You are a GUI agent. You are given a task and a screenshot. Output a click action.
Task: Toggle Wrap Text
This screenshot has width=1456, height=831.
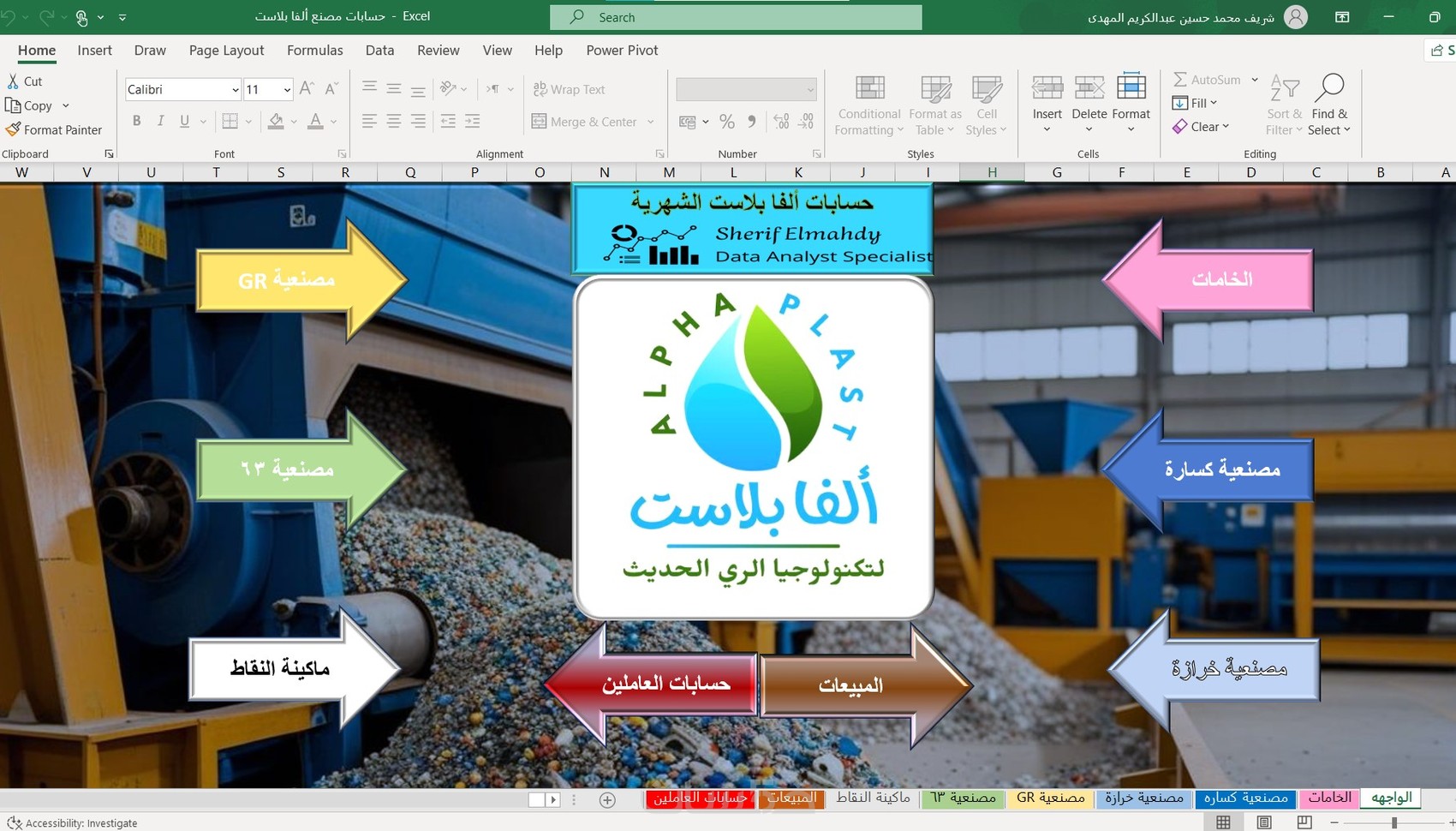click(569, 89)
